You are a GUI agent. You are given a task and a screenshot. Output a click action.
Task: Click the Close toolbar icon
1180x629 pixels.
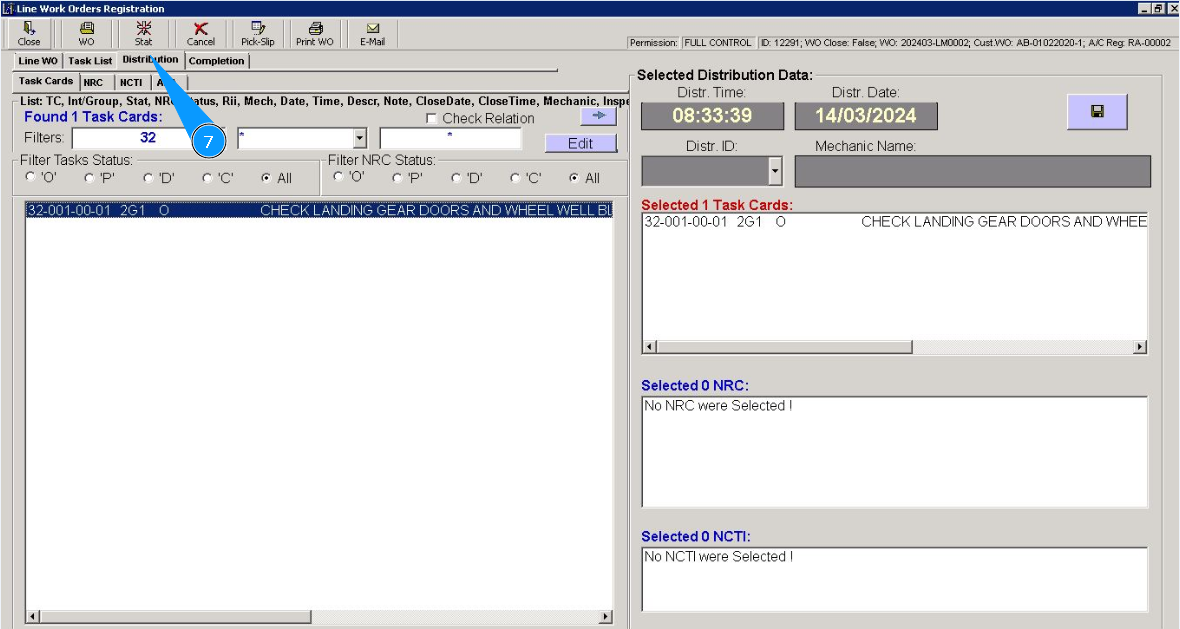(x=29, y=34)
